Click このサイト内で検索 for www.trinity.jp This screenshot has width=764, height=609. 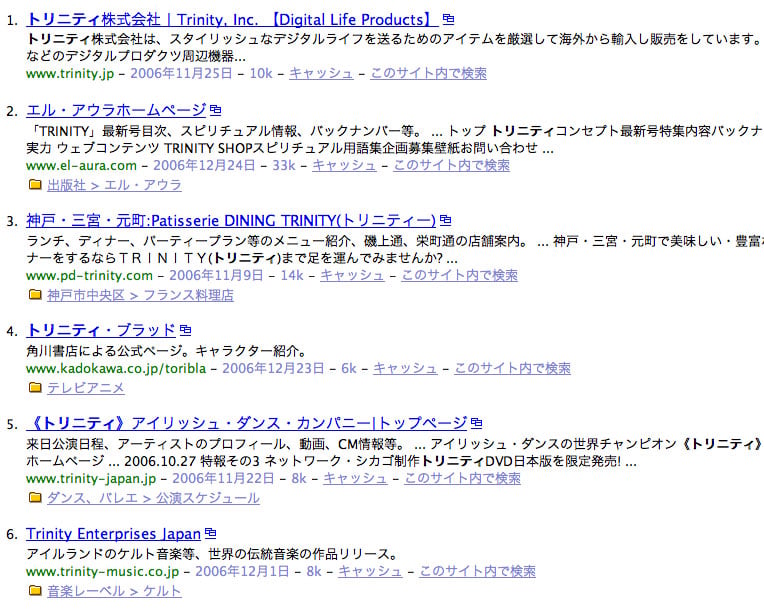coord(428,74)
